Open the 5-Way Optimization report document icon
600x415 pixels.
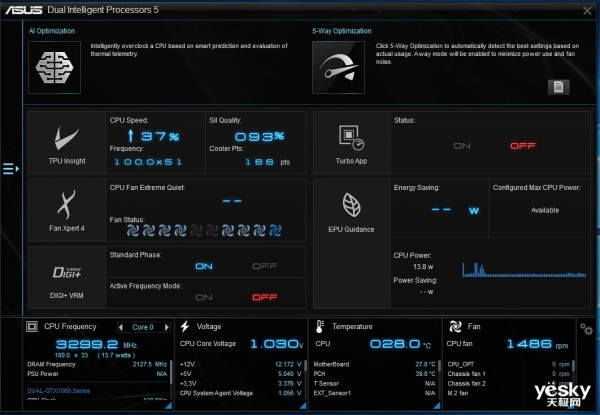pyautogui.click(x=558, y=87)
